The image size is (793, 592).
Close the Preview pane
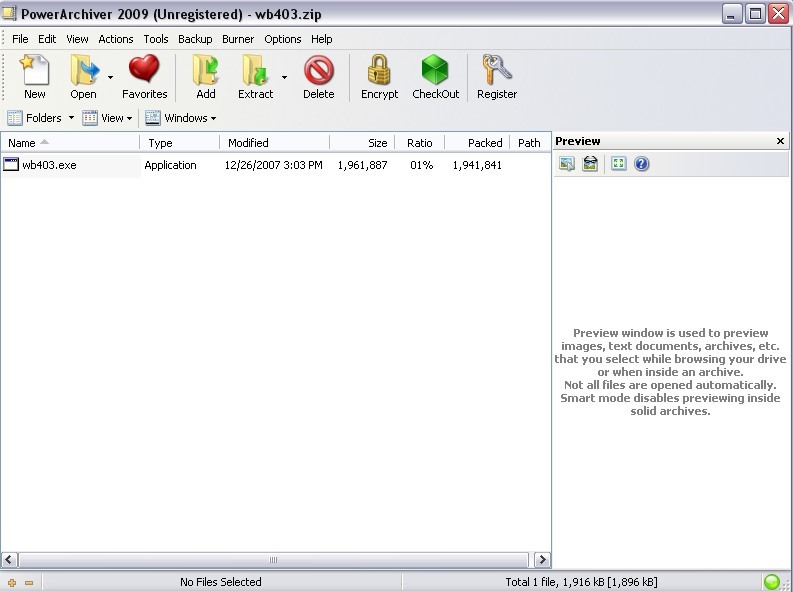pyautogui.click(x=780, y=141)
